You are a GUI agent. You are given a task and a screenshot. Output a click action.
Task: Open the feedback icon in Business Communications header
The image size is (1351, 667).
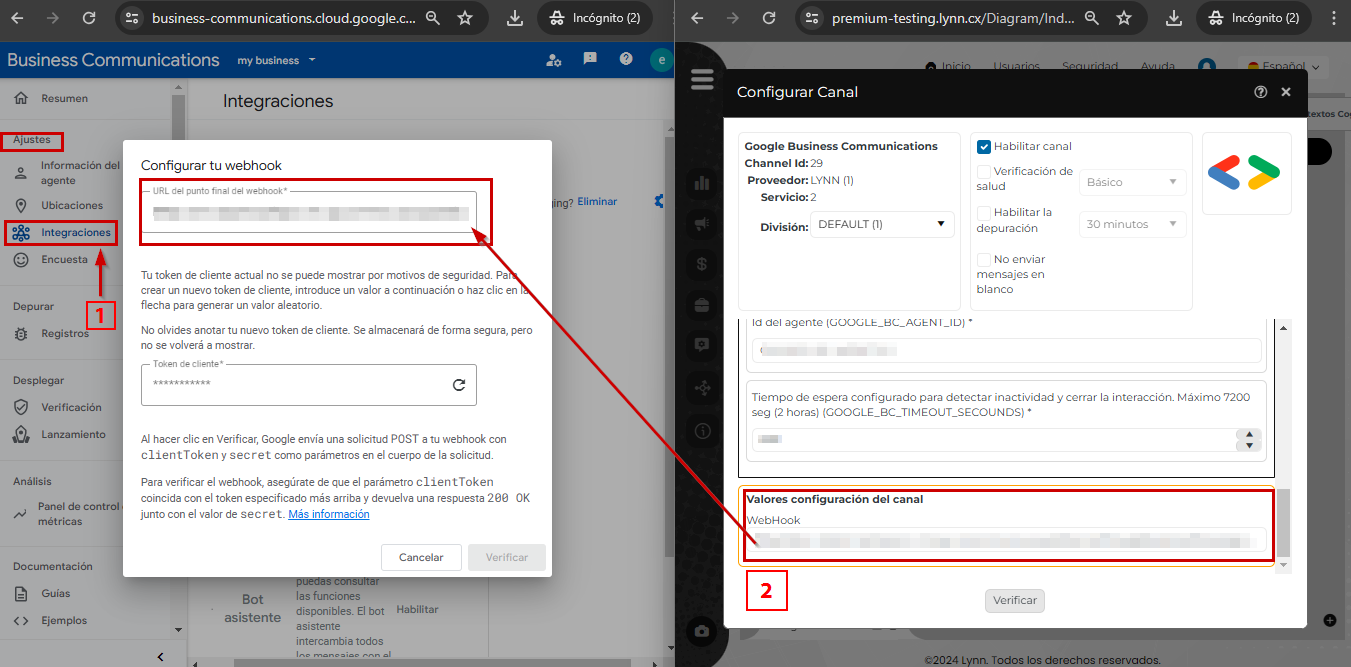[590, 59]
